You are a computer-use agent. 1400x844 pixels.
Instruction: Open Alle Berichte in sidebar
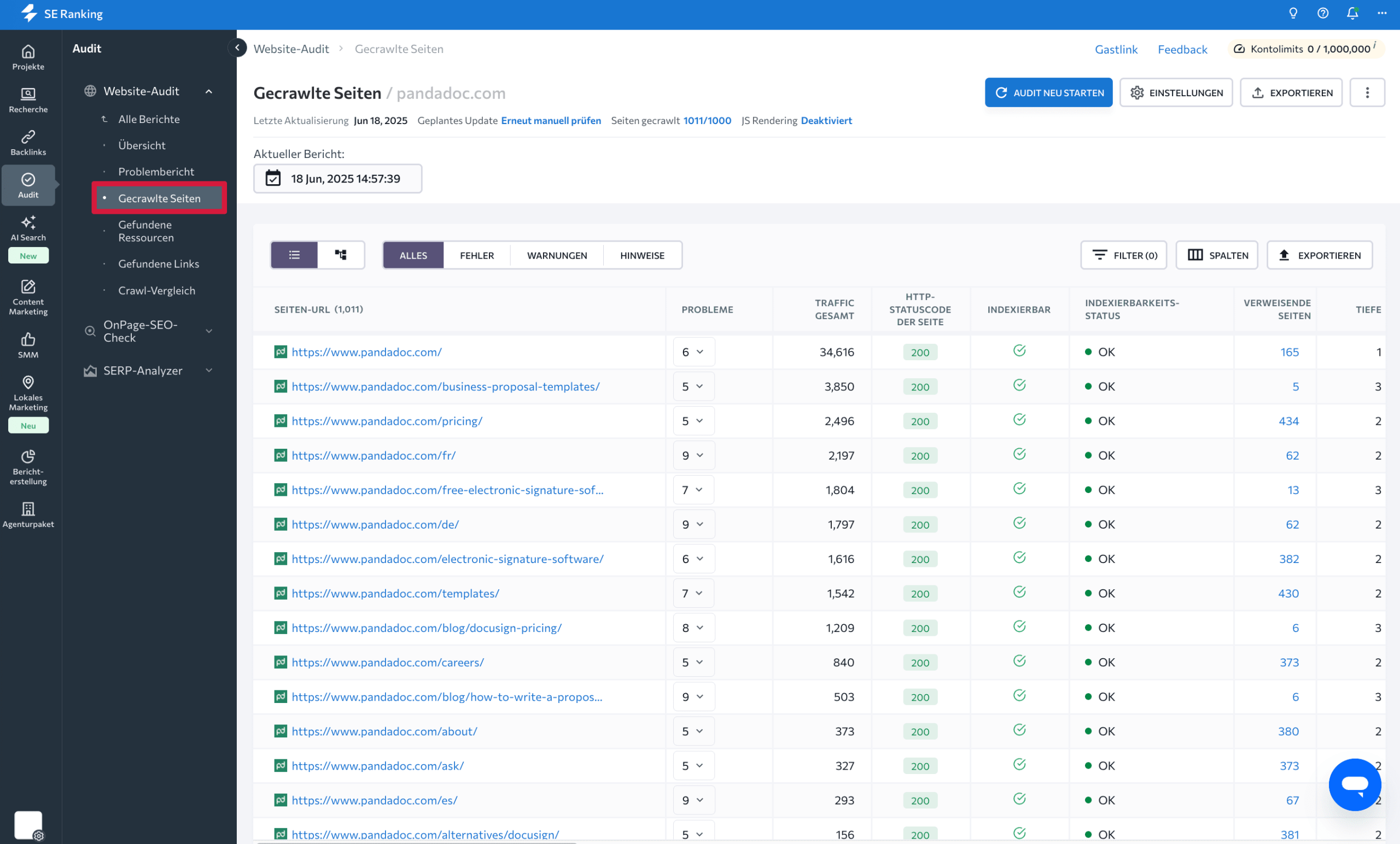tap(149, 119)
